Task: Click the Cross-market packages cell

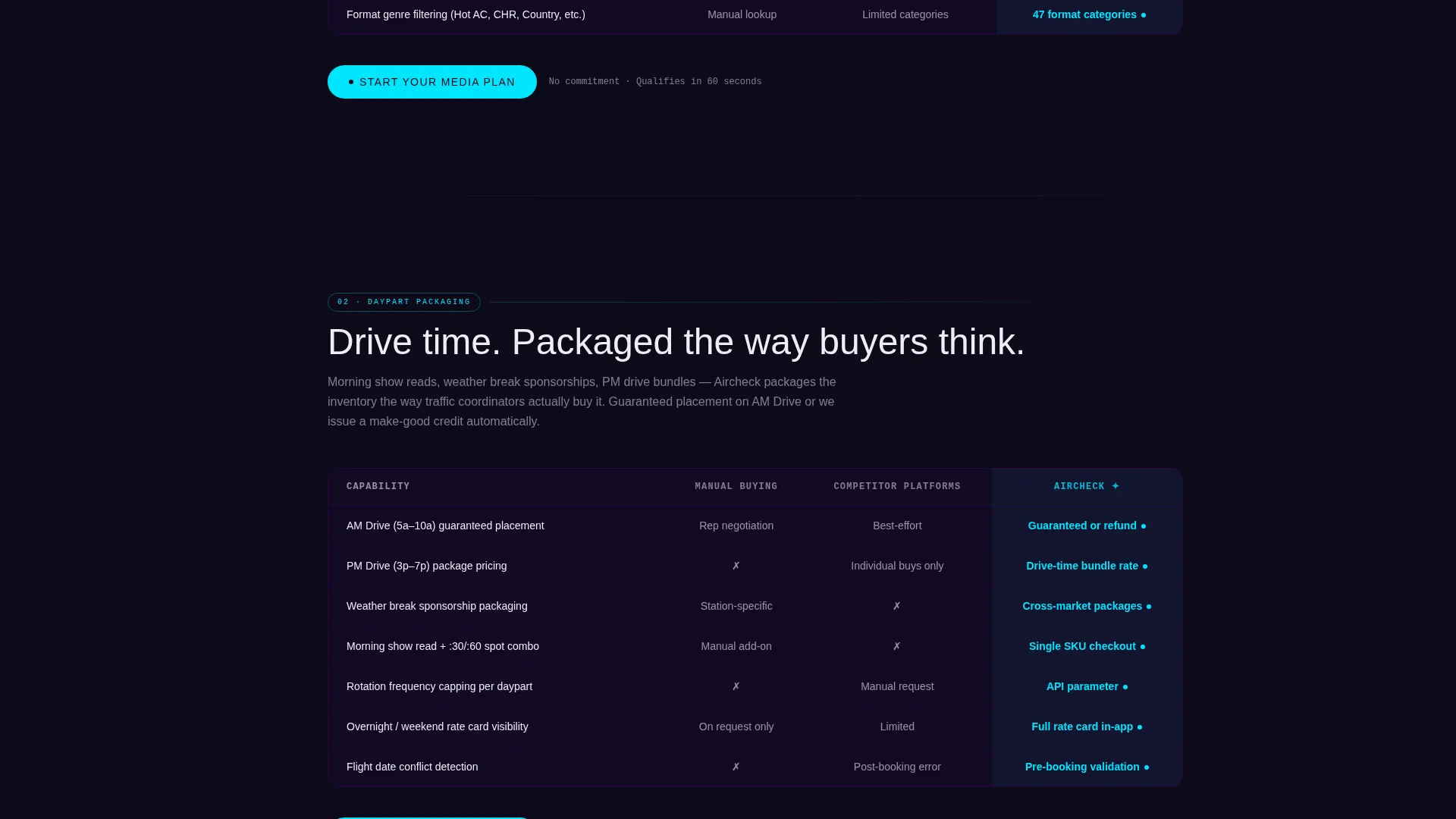Action: (1087, 606)
